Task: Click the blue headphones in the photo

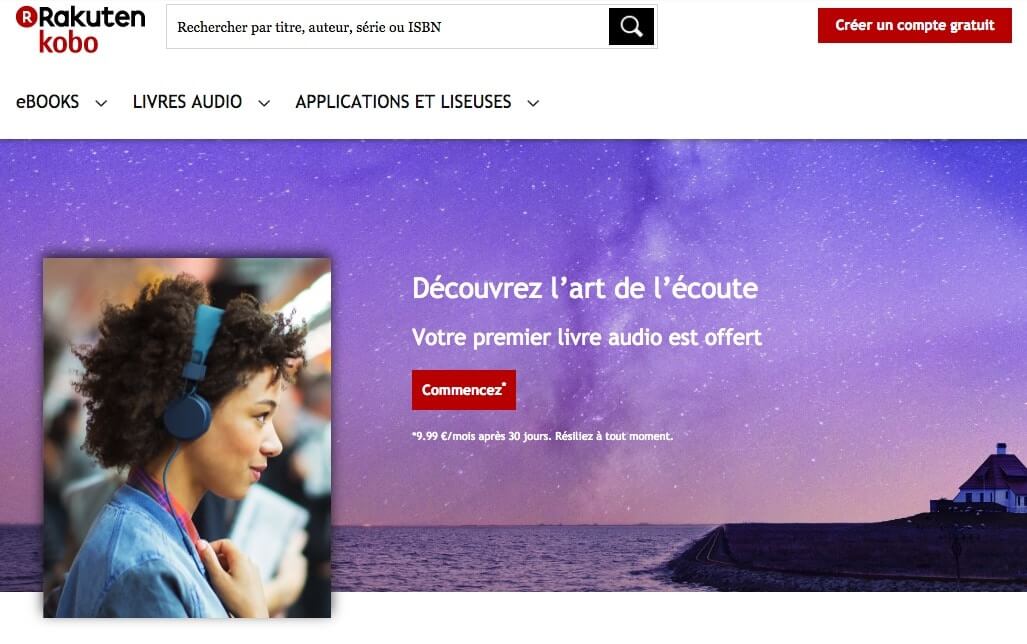Action: (191, 372)
